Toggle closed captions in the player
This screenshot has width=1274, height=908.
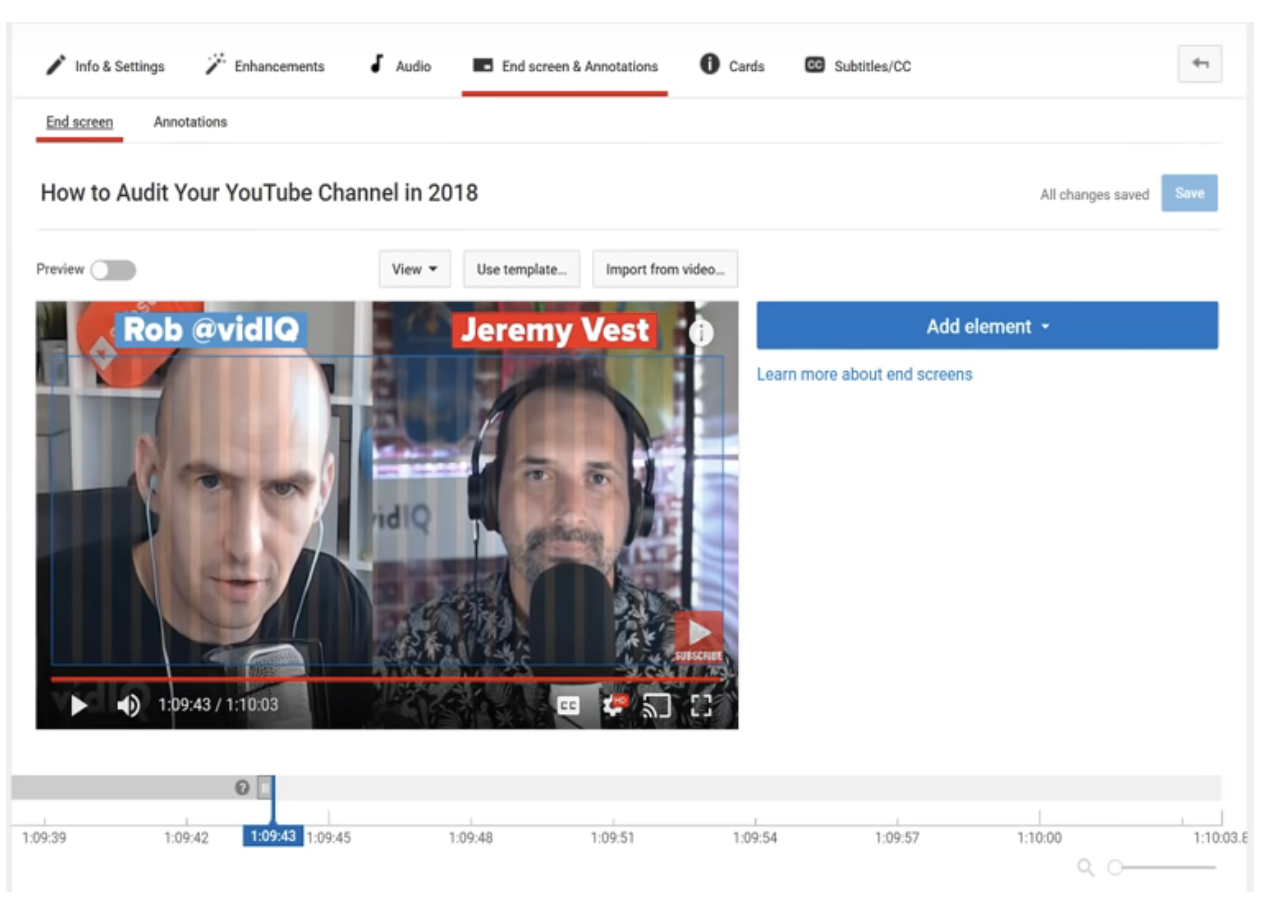click(568, 706)
